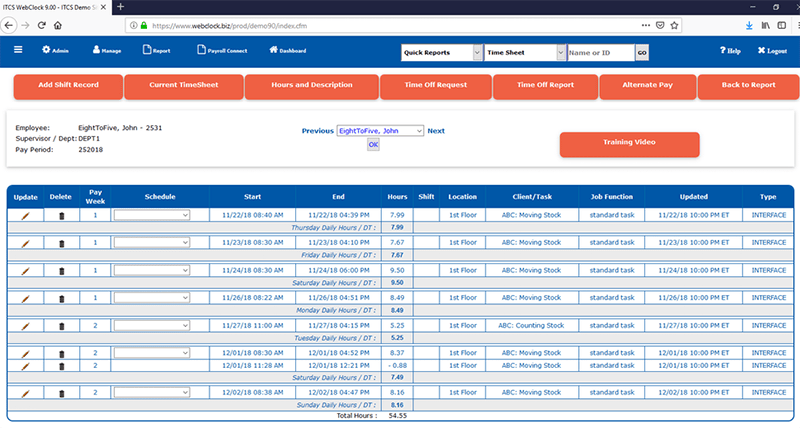Edit the 11/24/18 shift record pencil
This screenshot has height=428, width=800.
click(25, 271)
